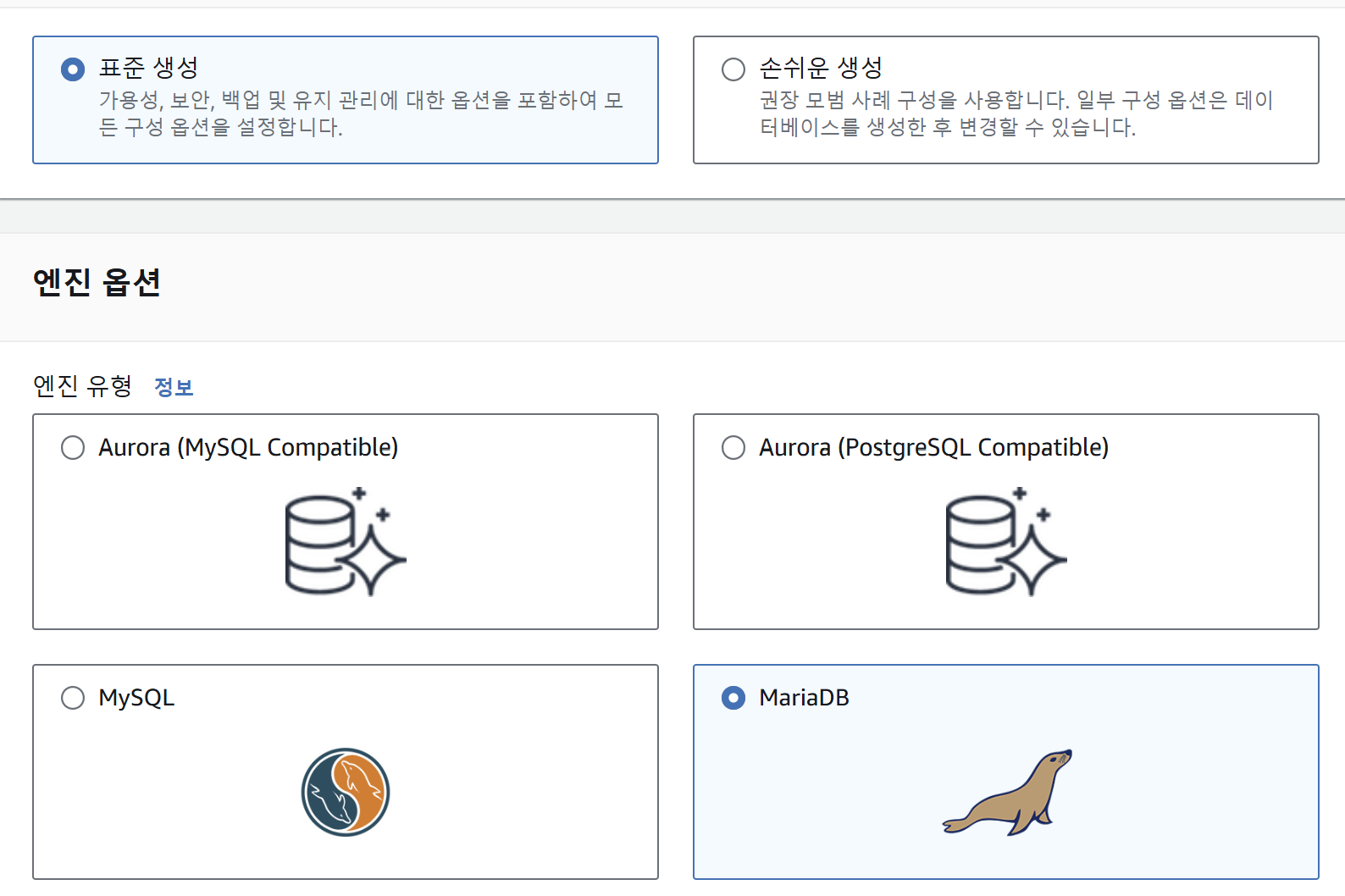Click the MariaDB seal logo icon
The image size is (1345, 896).
click(x=1008, y=792)
